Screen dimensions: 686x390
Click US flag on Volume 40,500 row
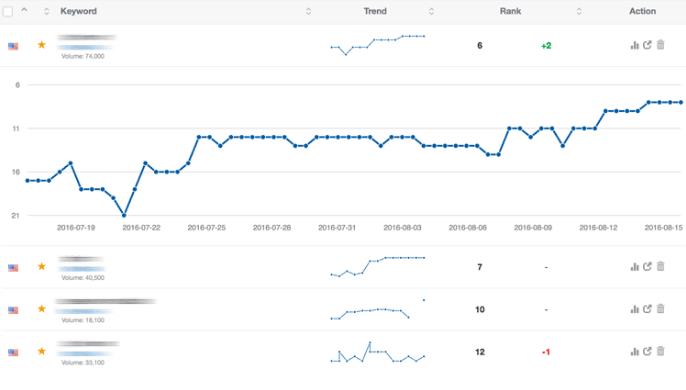(13, 267)
